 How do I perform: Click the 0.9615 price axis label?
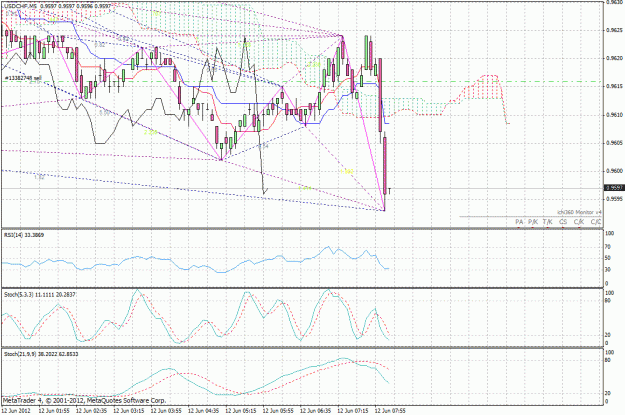[614, 86]
